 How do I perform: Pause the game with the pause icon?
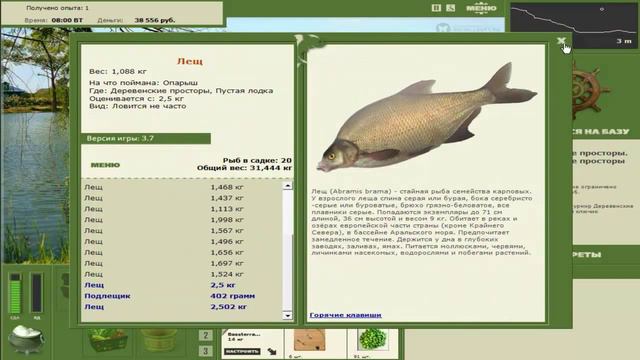pyautogui.click(x=436, y=8)
